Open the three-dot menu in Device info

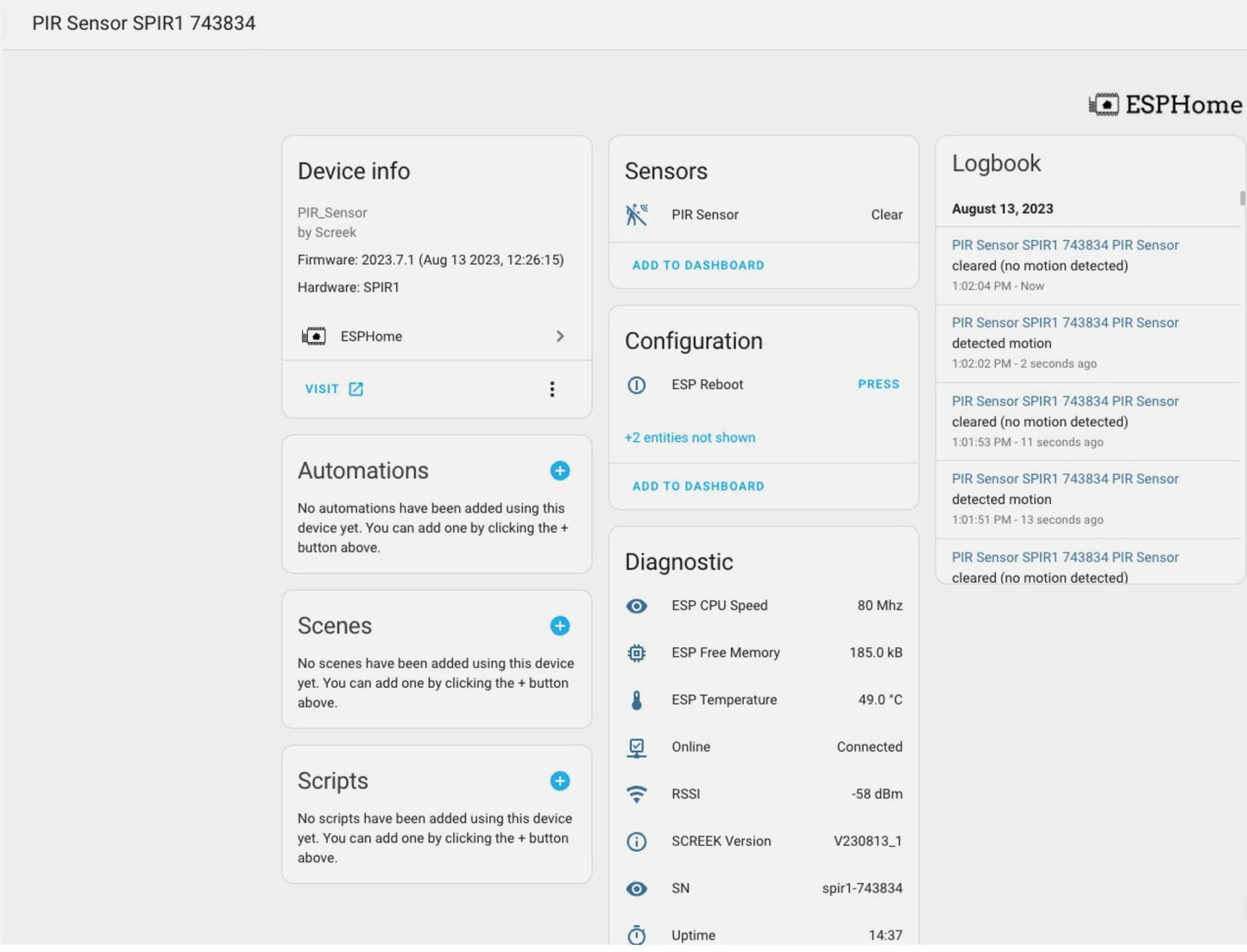[x=552, y=389]
